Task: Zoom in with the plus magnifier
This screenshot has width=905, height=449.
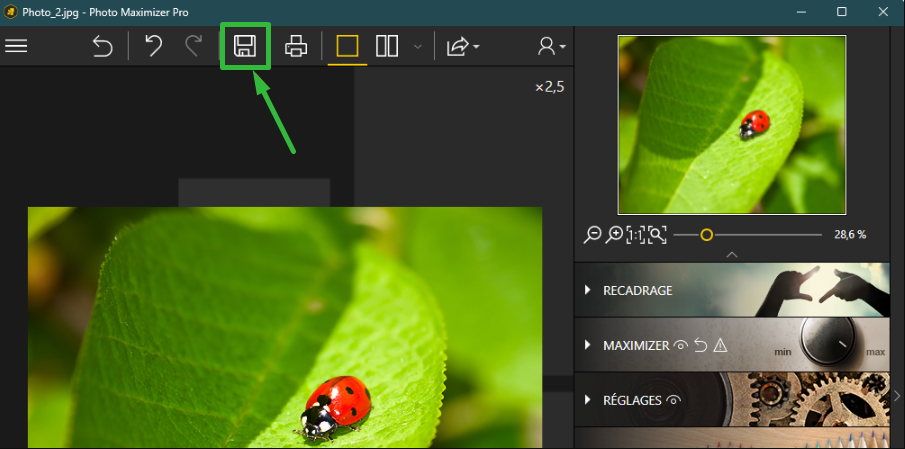Action: coord(614,235)
